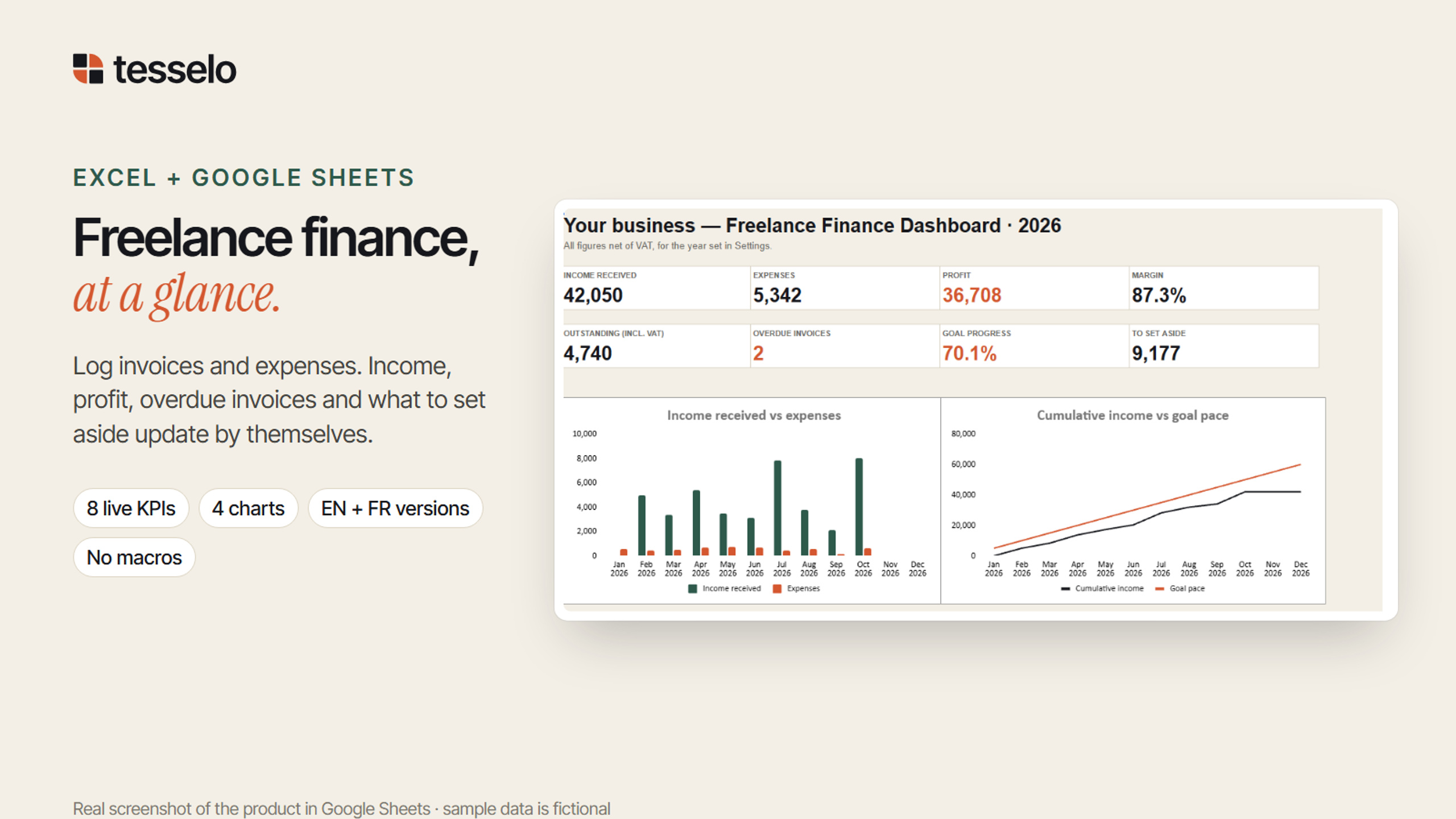Image resolution: width=1456 pixels, height=819 pixels.
Task: Click the Income Received value 42,050
Action: pyautogui.click(x=593, y=295)
